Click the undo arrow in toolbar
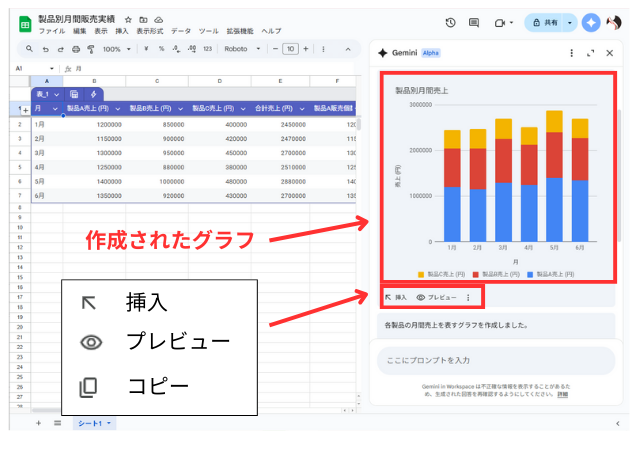Image resolution: width=639 pixels, height=451 pixels. [46, 48]
